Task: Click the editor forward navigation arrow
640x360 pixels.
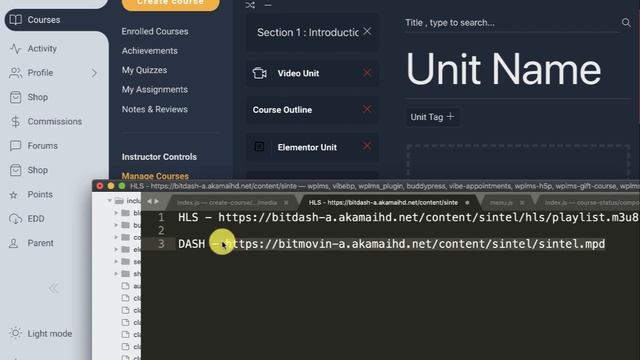Action: point(156,202)
